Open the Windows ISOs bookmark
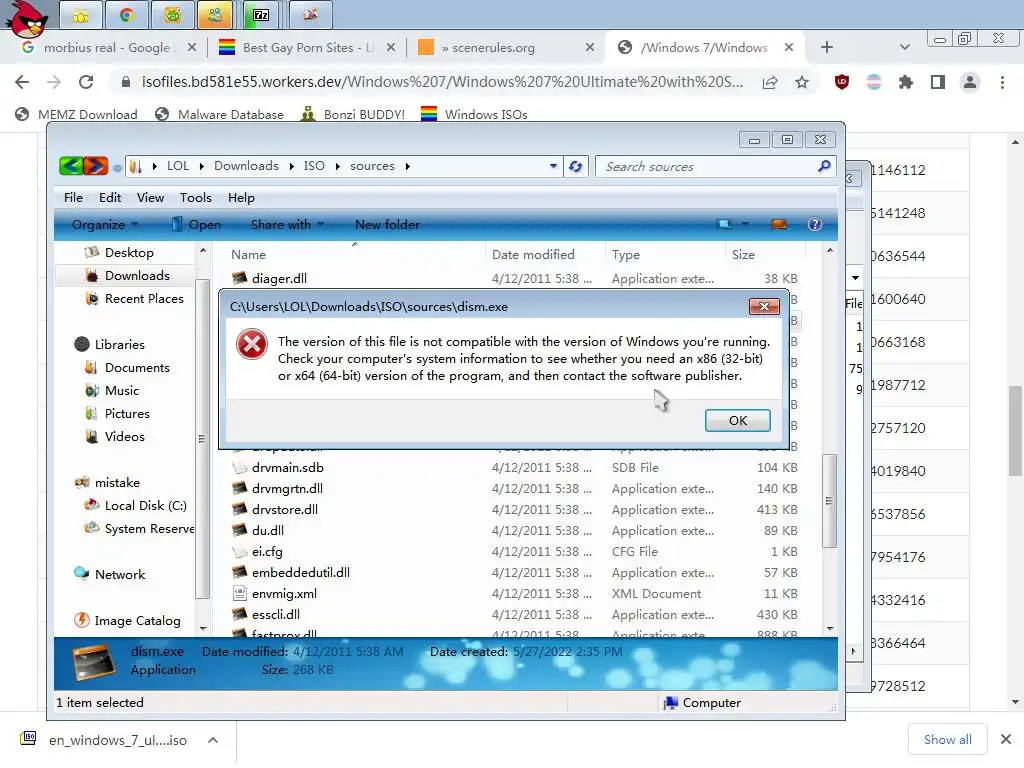1024x768 pixels. click(475, 114)
